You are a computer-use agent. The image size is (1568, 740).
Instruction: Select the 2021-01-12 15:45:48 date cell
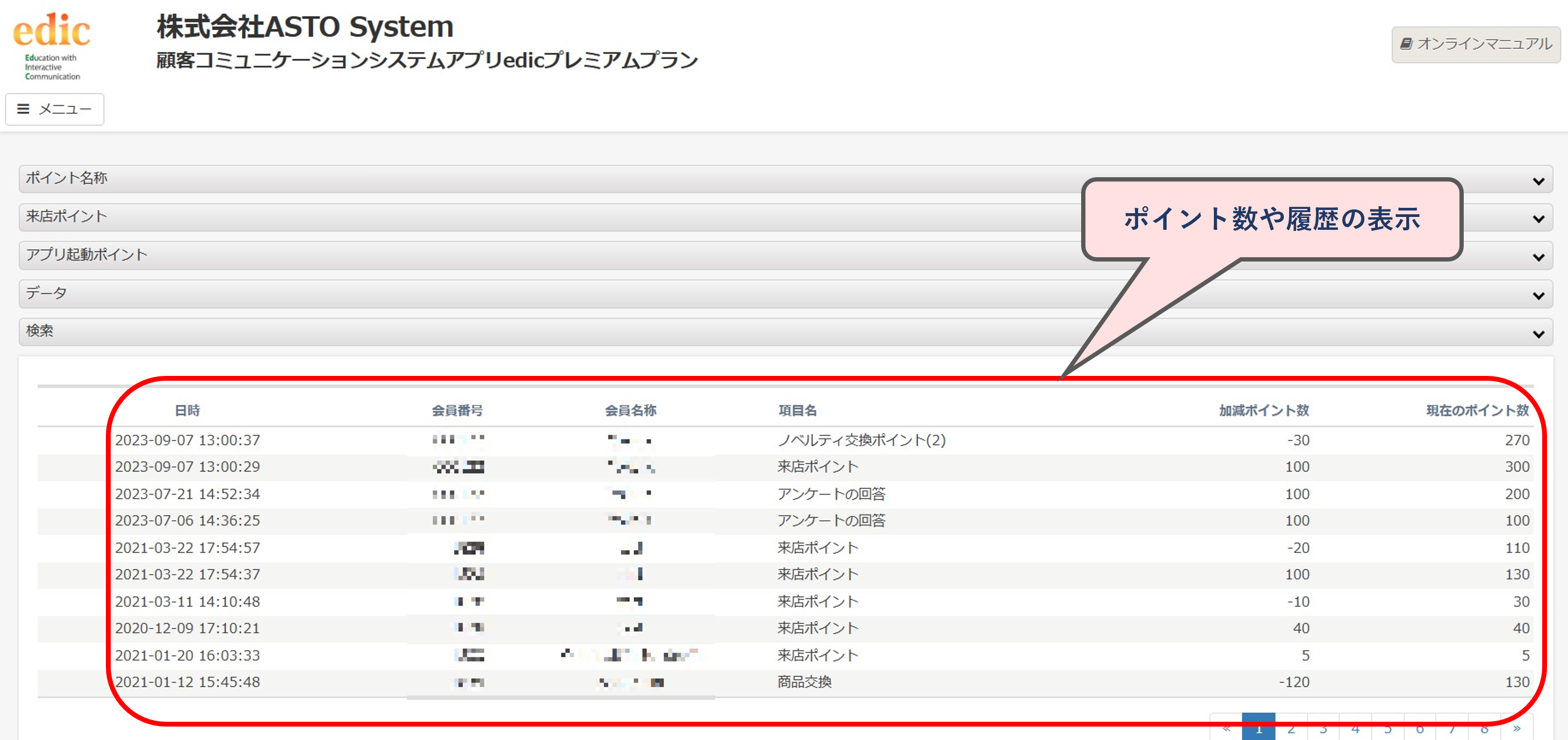click(188, 682)
